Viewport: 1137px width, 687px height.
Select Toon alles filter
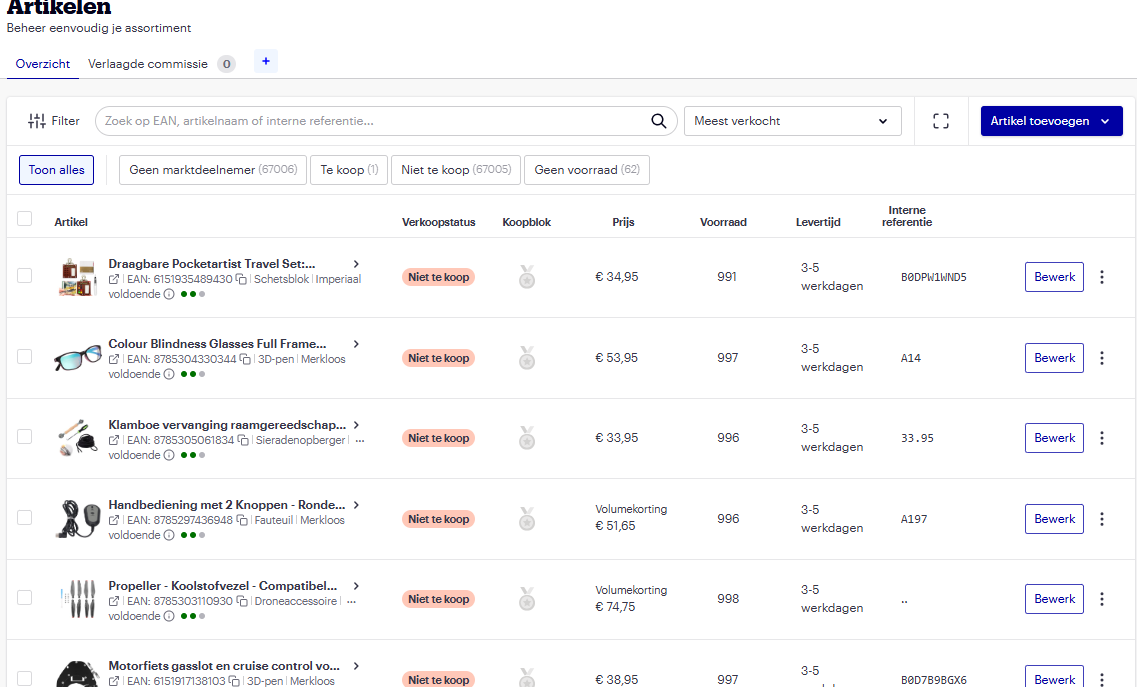(x=57, y=170)
